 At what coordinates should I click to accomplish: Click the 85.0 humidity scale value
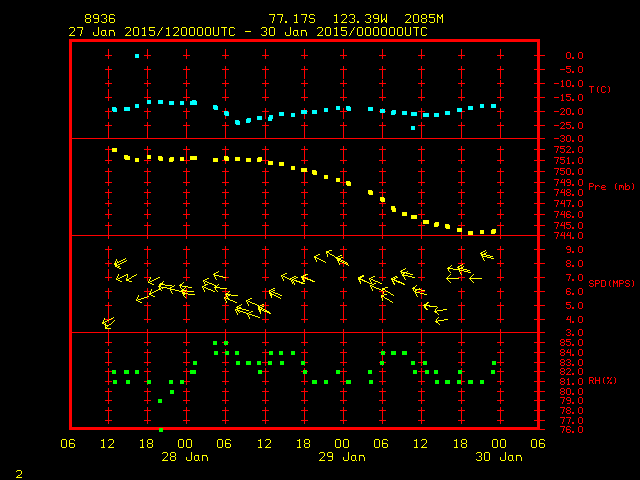[x=571, y=342]
